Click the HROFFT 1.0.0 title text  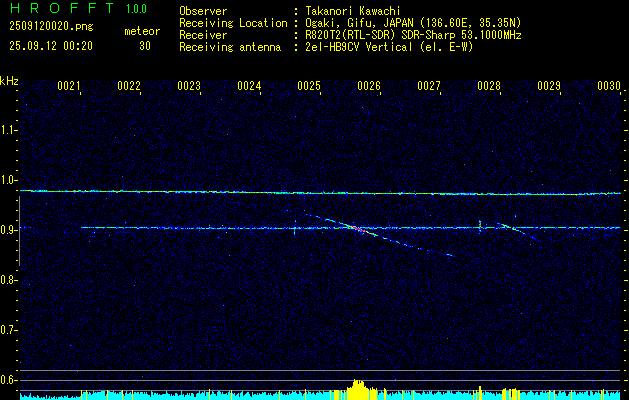(78, 8)
